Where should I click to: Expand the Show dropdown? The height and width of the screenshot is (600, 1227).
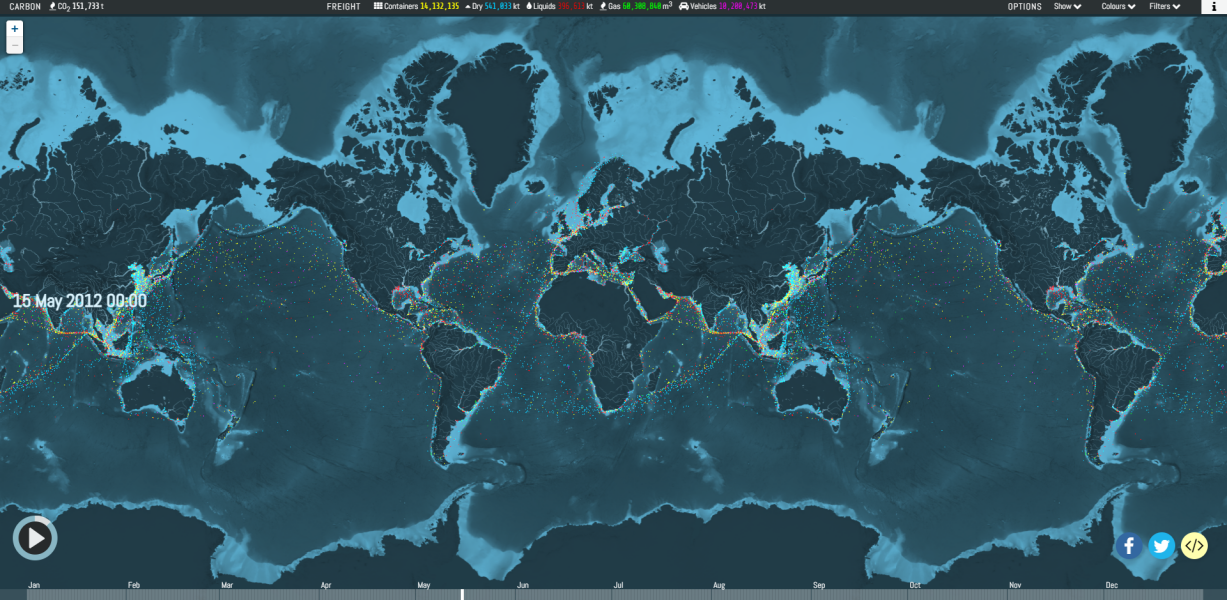click(1066, 6)
